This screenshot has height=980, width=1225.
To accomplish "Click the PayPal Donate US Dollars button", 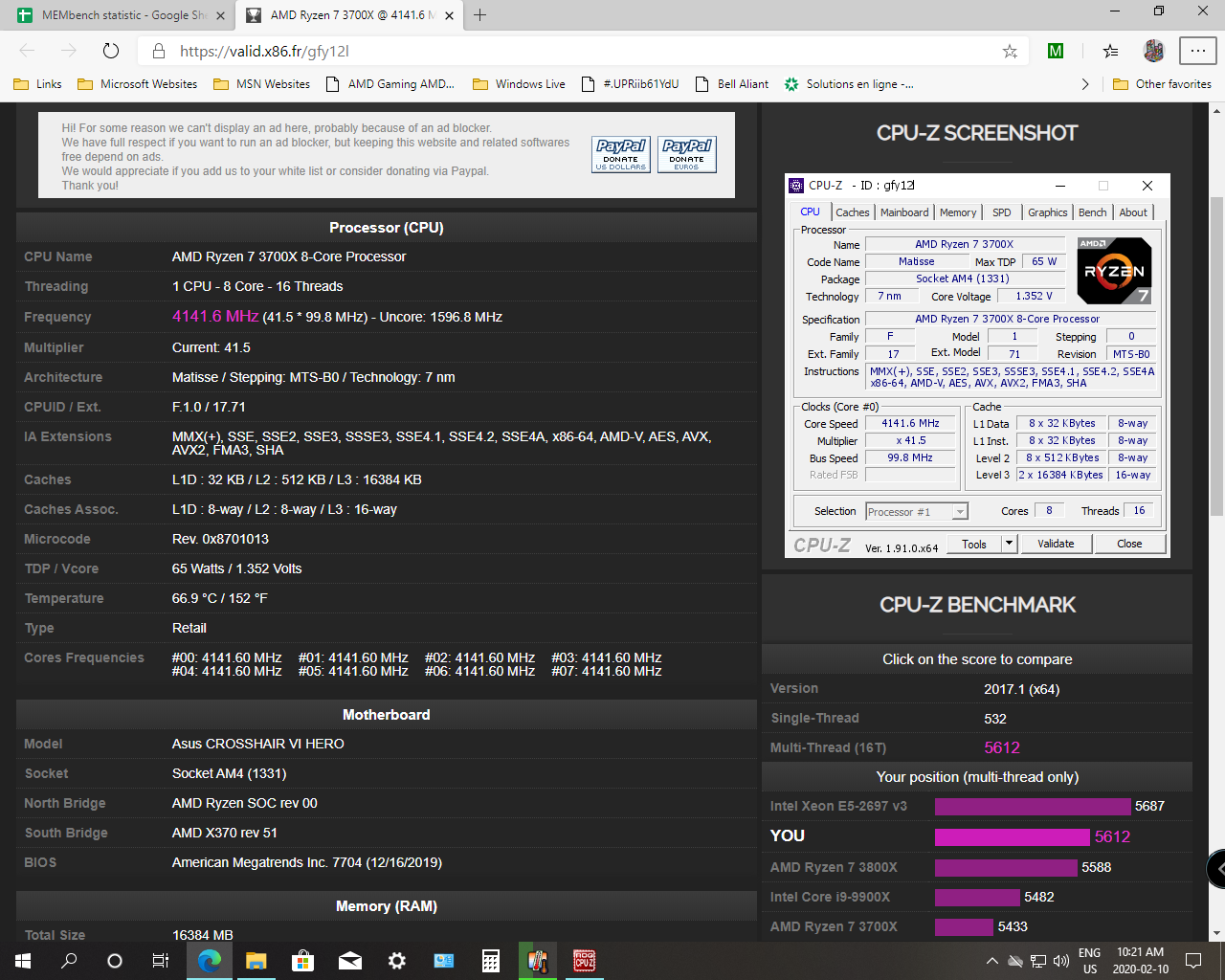I will click(621, 154).
